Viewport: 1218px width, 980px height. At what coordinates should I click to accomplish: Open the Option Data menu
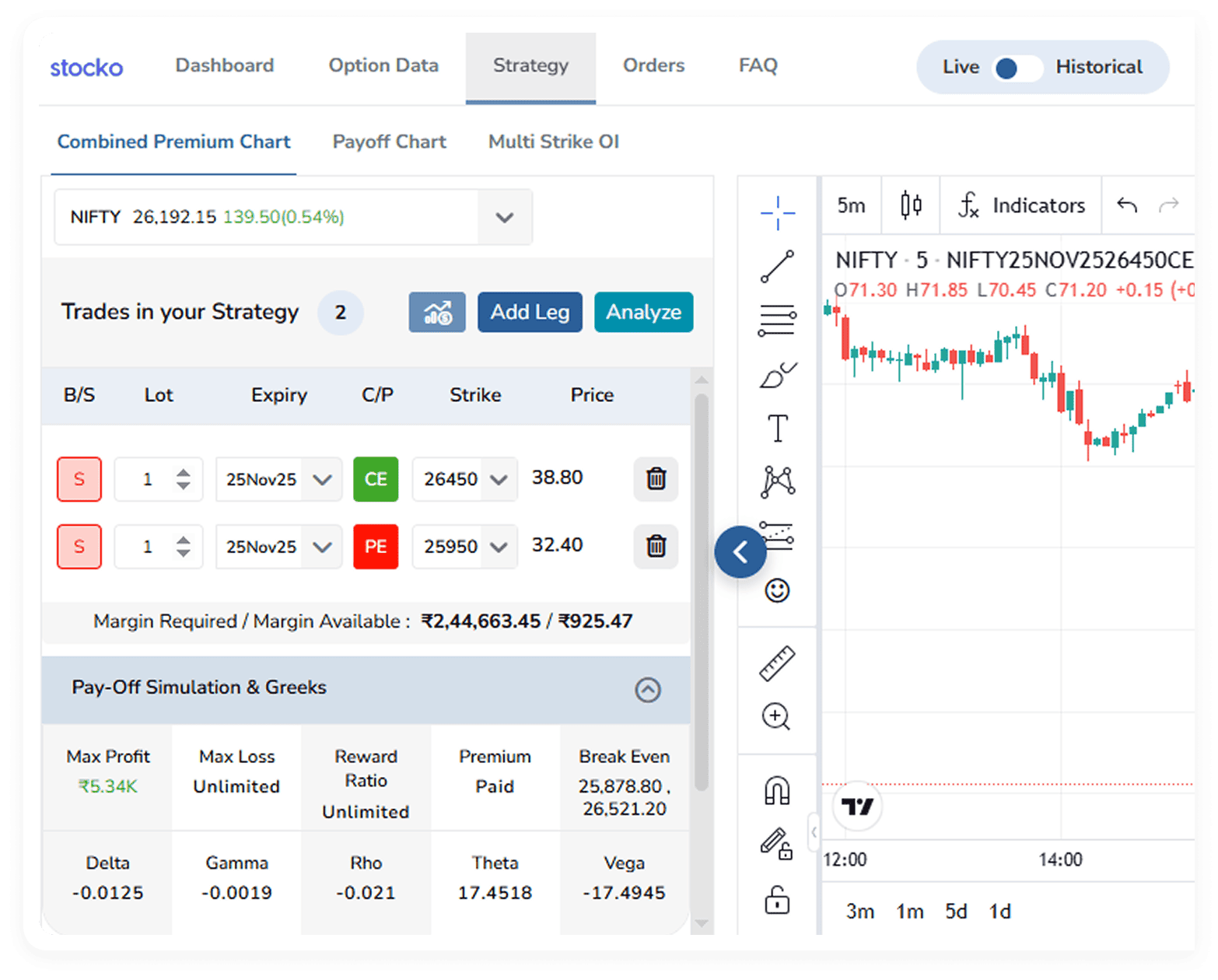[x=383, y=65]
